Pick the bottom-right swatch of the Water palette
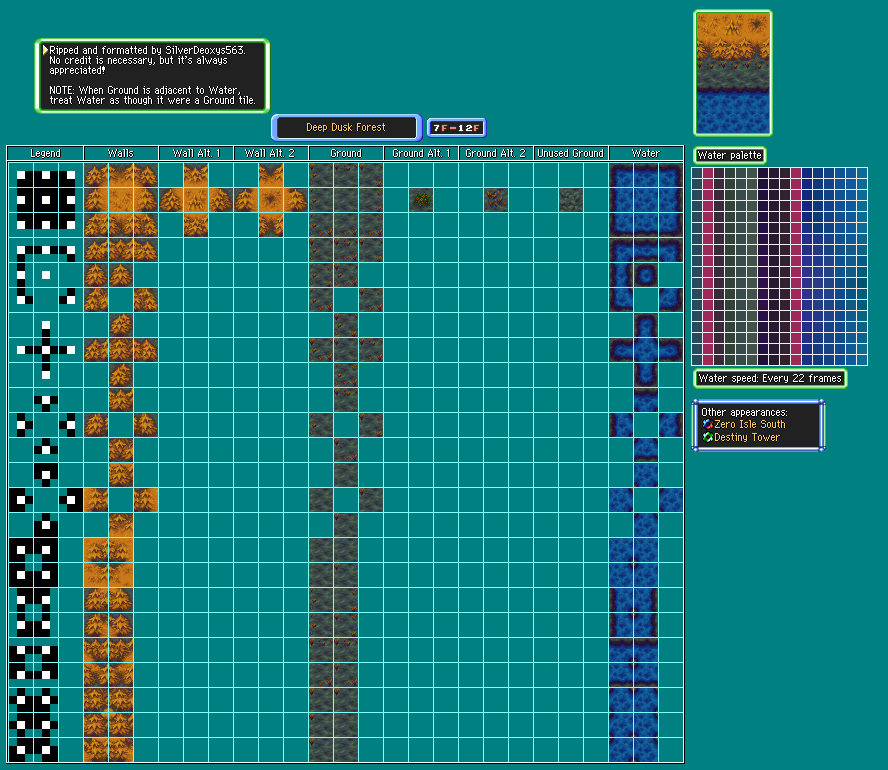The image size is (888, 770). (x=862, y=360)
